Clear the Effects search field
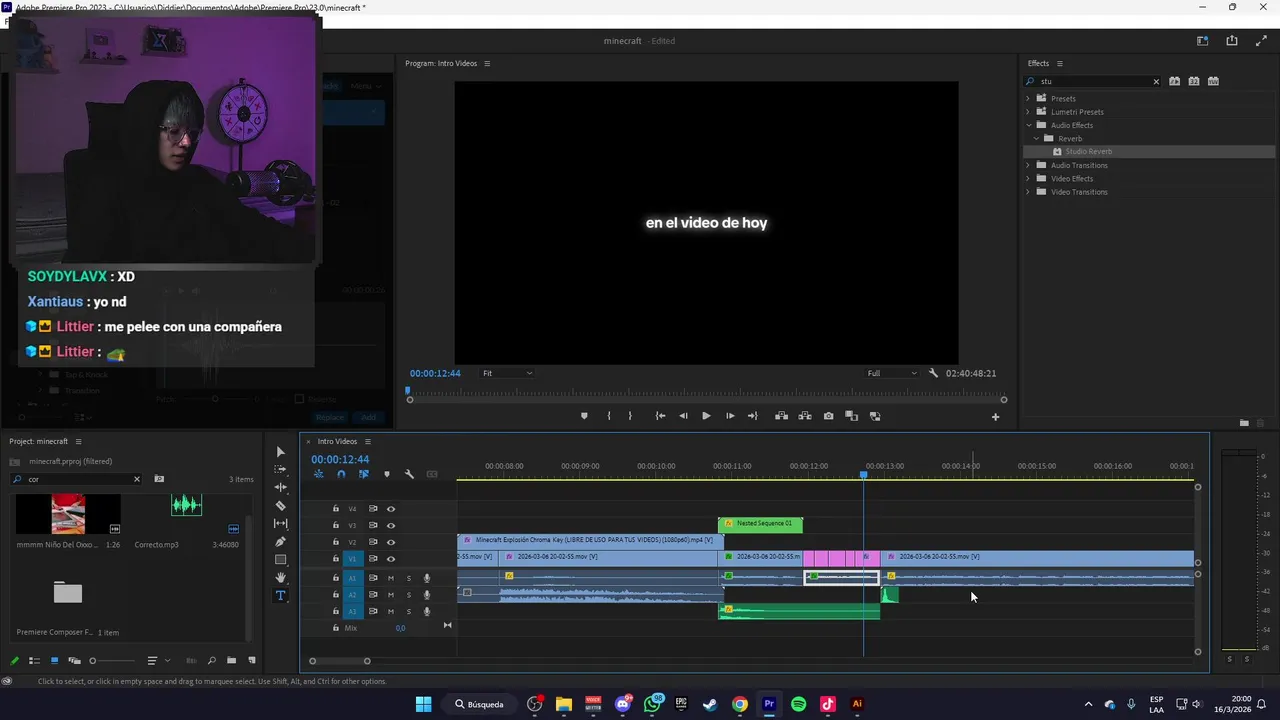 click(x=1156, y=82)
